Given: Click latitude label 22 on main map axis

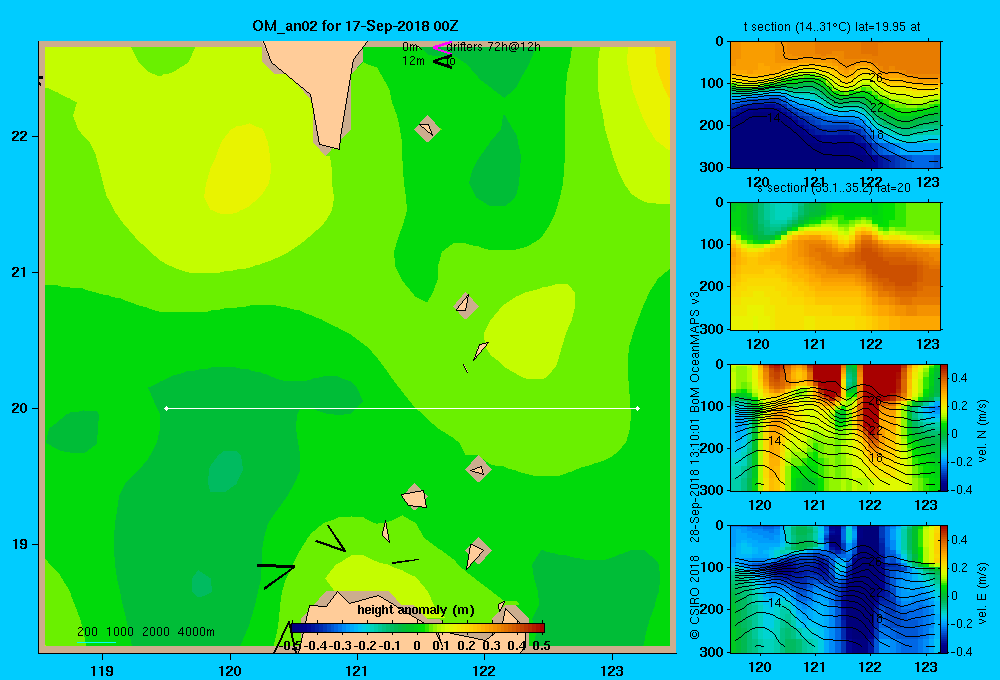Looking at the screenshot, I should pyautogui.click(x=20, y=137).
